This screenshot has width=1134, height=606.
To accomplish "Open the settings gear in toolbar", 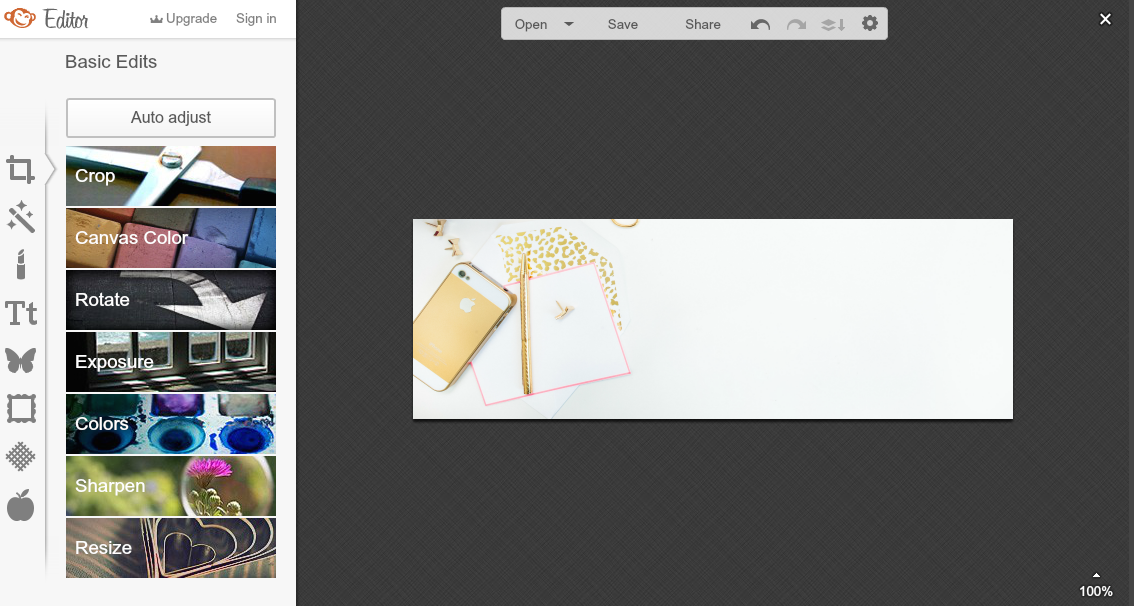I will (870, 24).
